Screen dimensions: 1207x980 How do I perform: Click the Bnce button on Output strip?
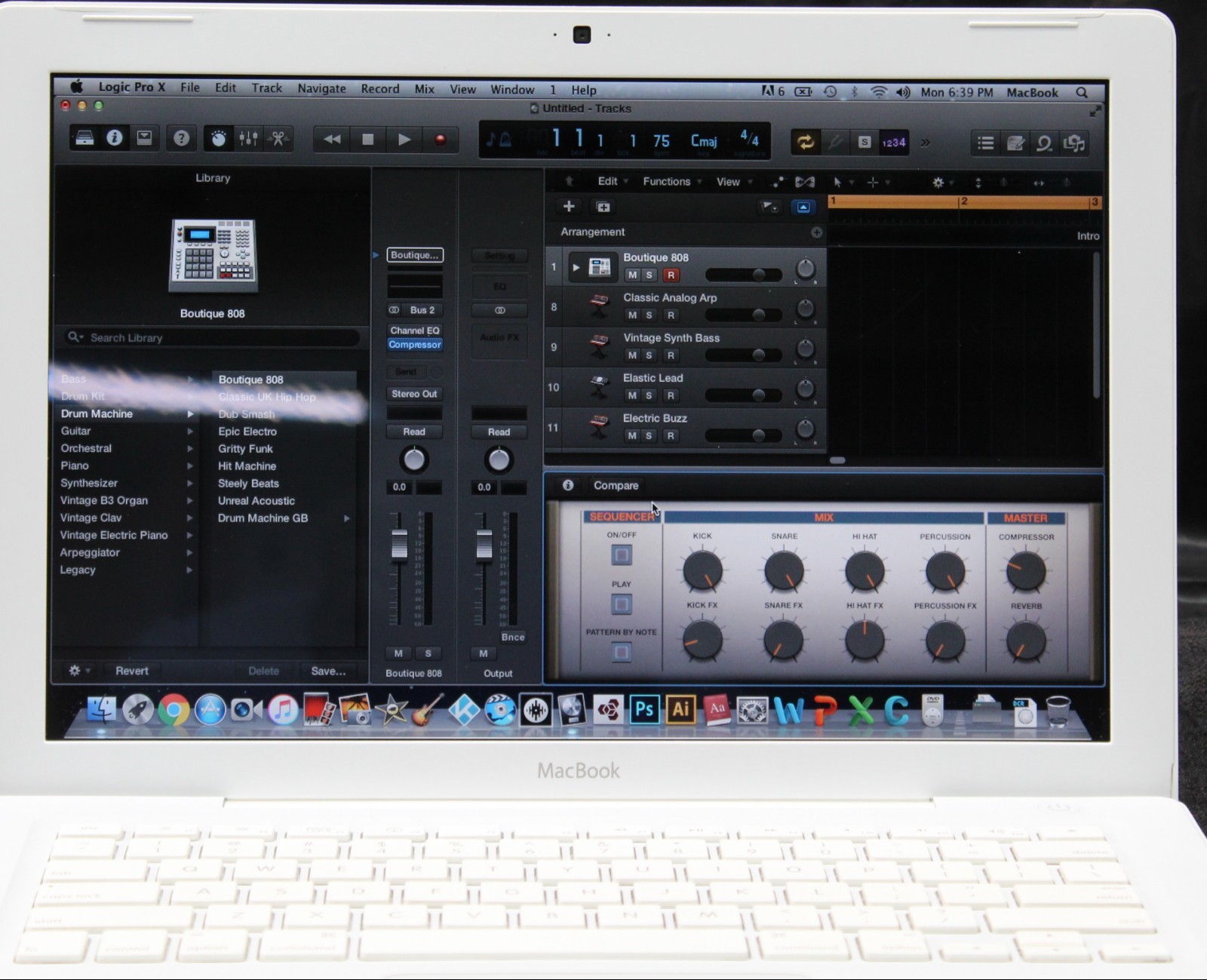[513, 637]
